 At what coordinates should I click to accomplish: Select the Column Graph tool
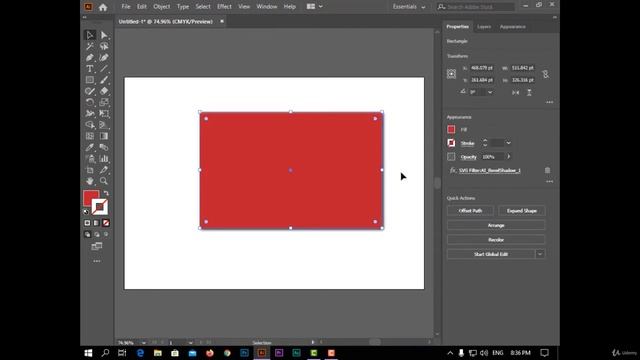(x=104, y=158)
